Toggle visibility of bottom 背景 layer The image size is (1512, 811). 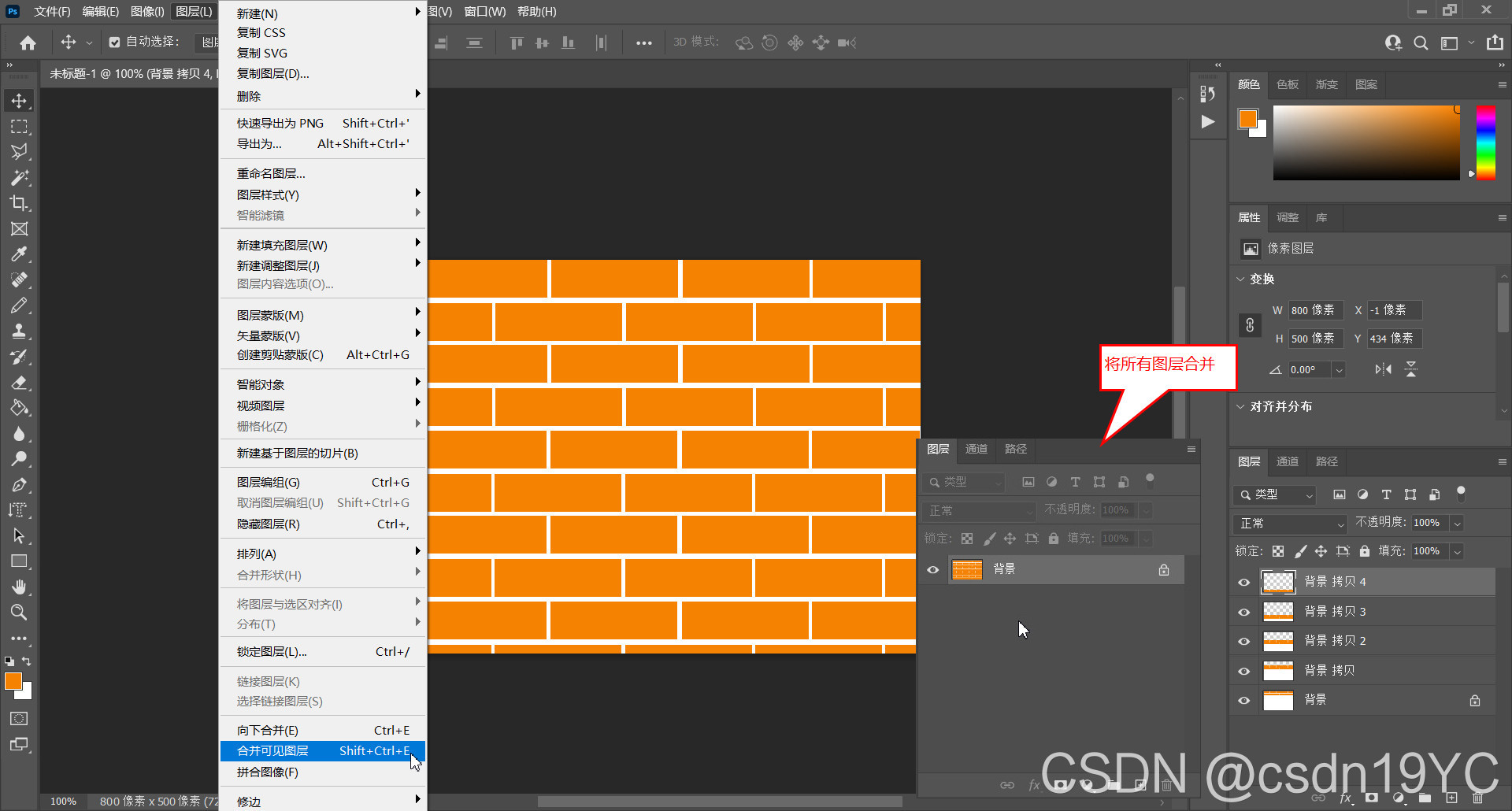pyautogui.click(x=1244, y=700)
